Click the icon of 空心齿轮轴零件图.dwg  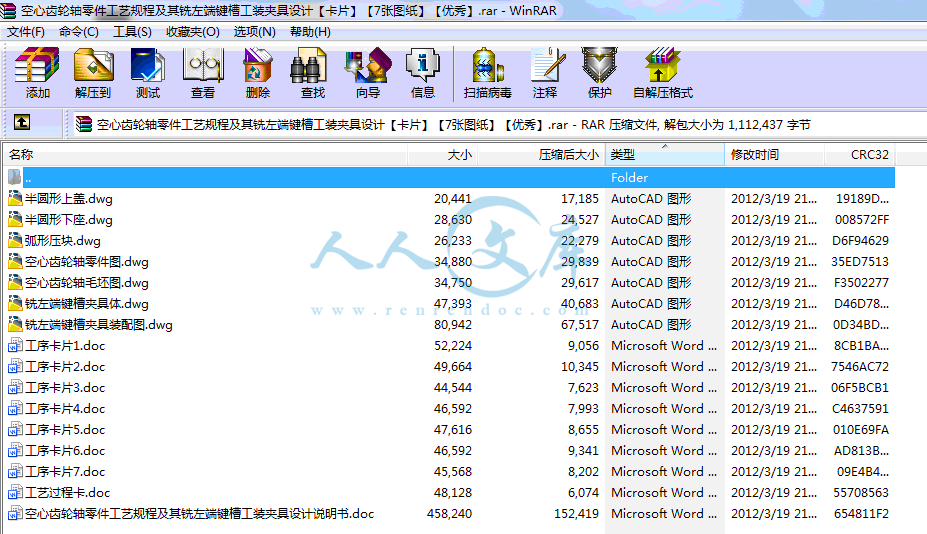(15, 261)
